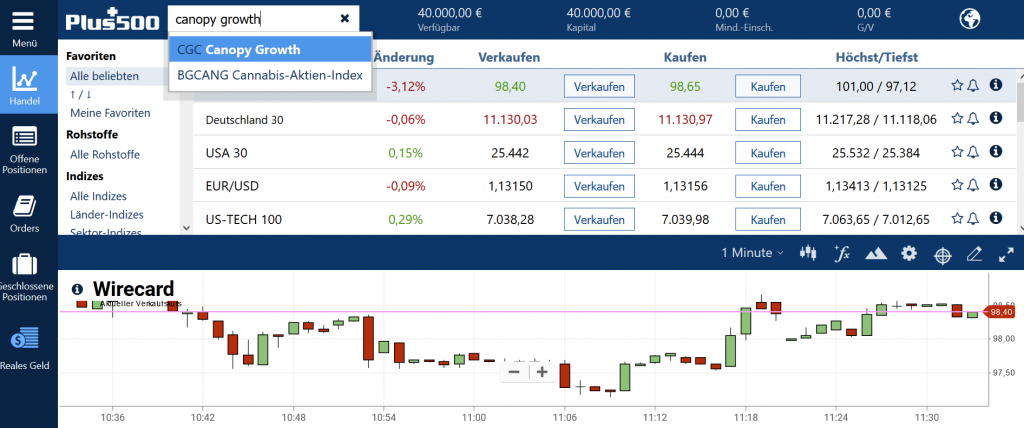Toggle favorite star for EUR/USD
This screenshot has width=1024, height=428.
tap(957, 186)
